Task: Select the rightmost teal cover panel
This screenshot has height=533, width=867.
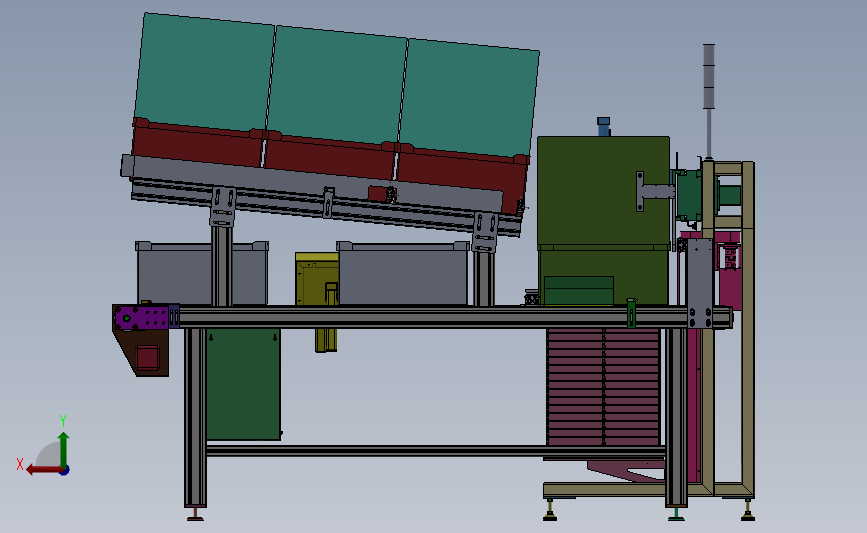Action: point(469,97)
